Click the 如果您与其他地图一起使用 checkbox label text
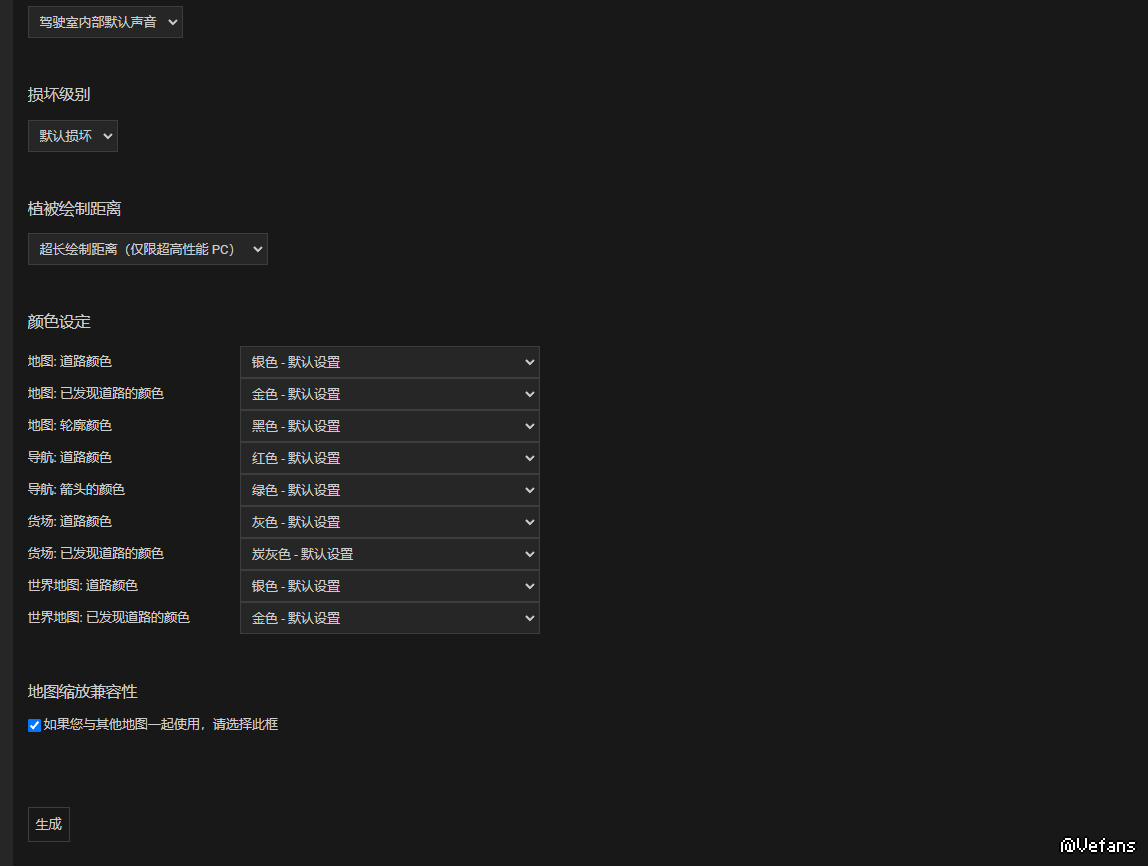This screenshot has height=866, width=1148. [160, 724]
